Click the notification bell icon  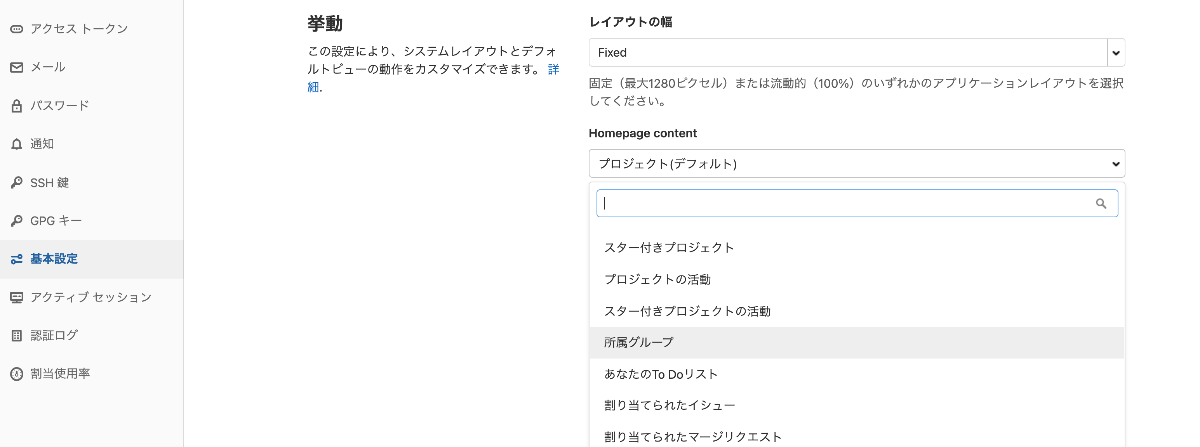[x=16, y=144]
